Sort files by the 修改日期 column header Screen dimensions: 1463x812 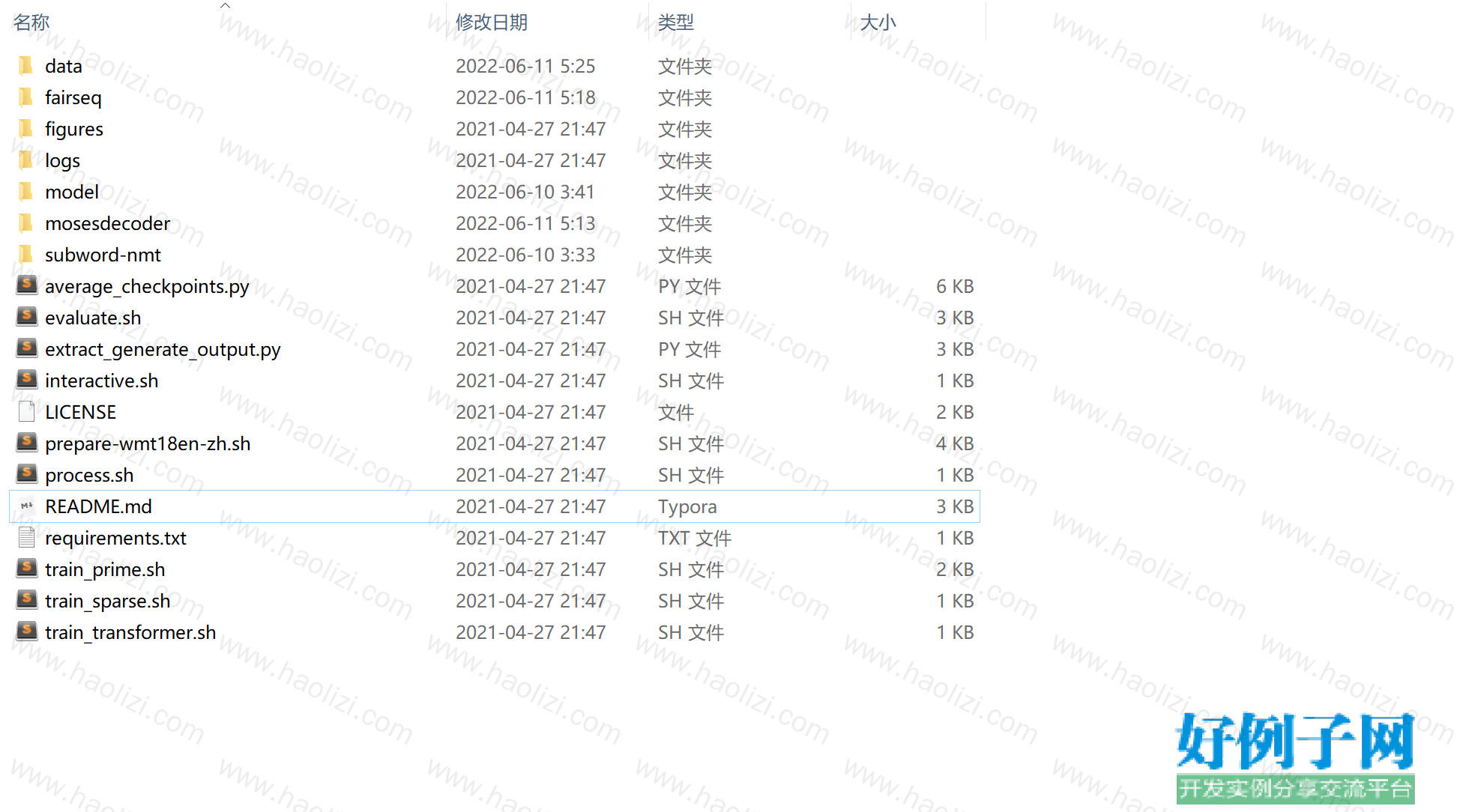tap(492, 22)
